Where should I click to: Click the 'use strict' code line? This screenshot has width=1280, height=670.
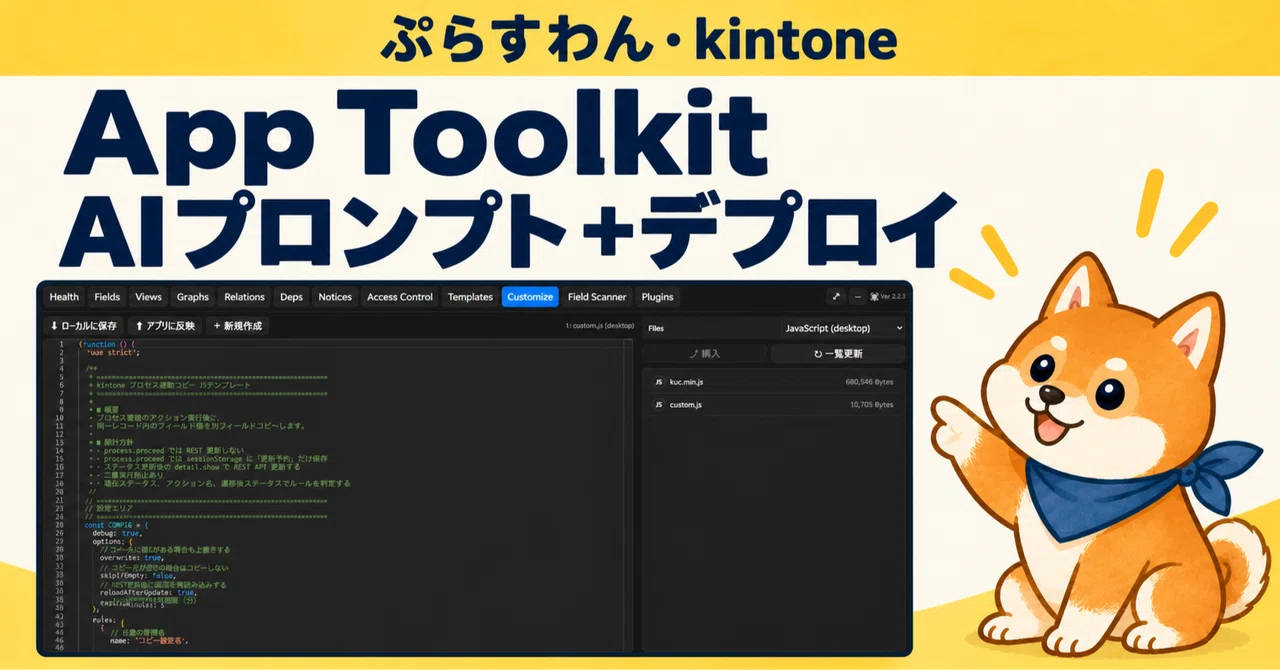[x=113, y=352]
